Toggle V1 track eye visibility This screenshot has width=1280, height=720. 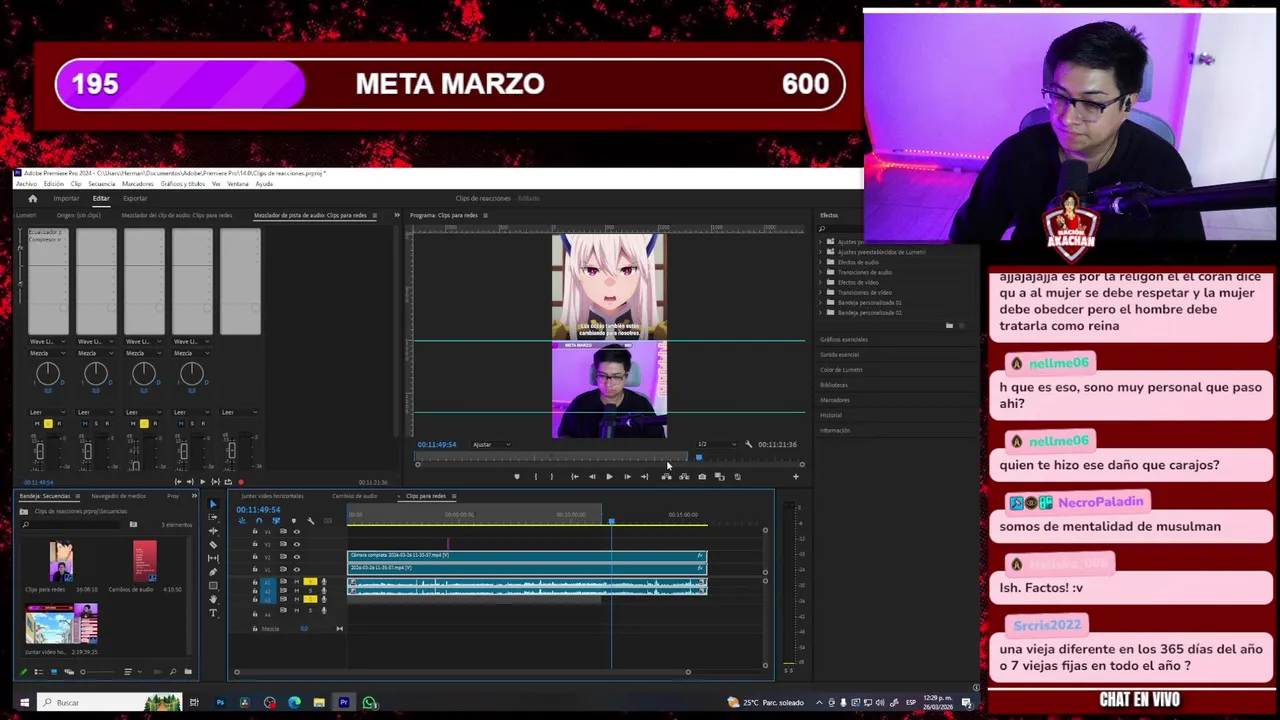(x=296, y=569)
